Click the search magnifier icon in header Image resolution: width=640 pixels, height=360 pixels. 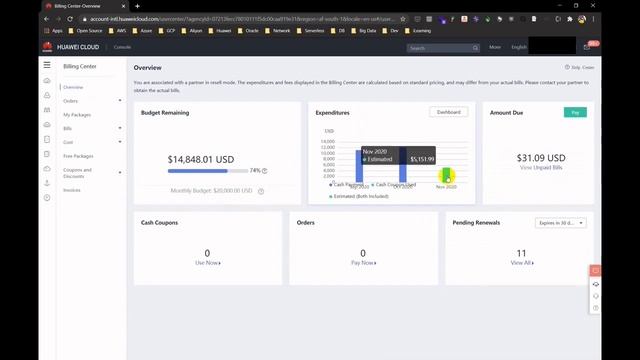[x=475, y=48]
